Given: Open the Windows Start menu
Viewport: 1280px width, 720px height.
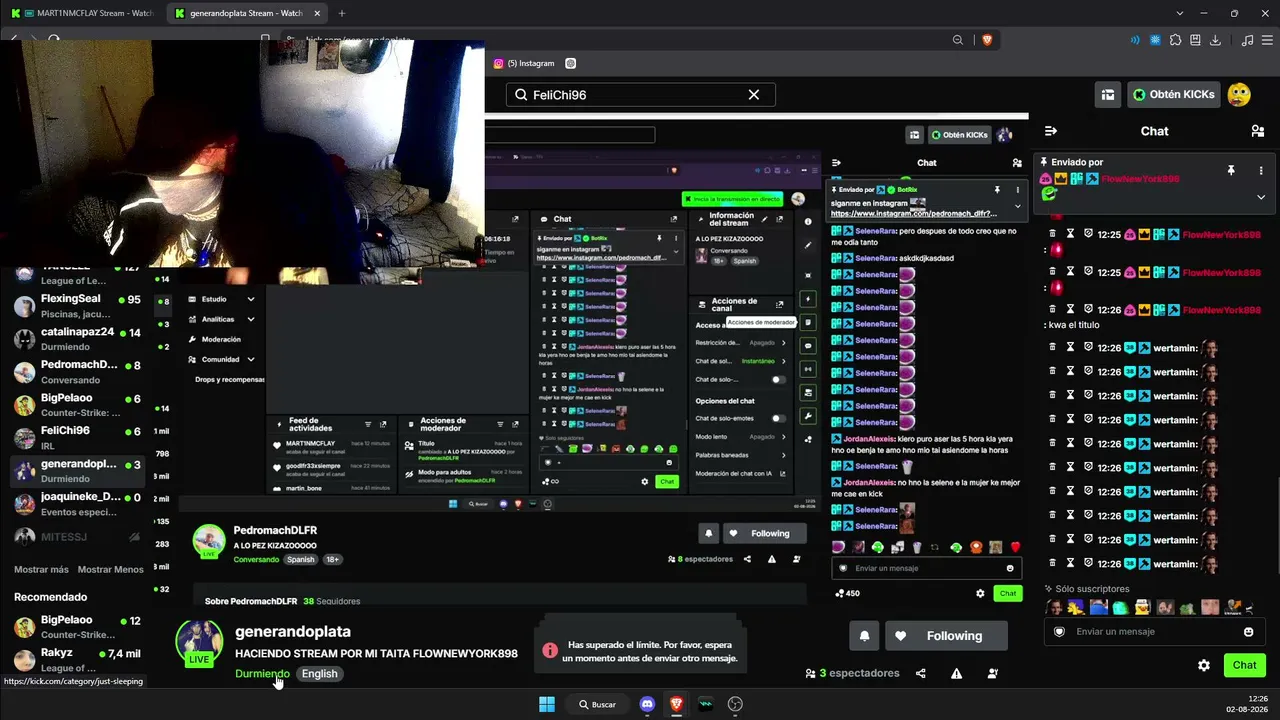Looking at the screenshot, I should (x=547, y=704).
